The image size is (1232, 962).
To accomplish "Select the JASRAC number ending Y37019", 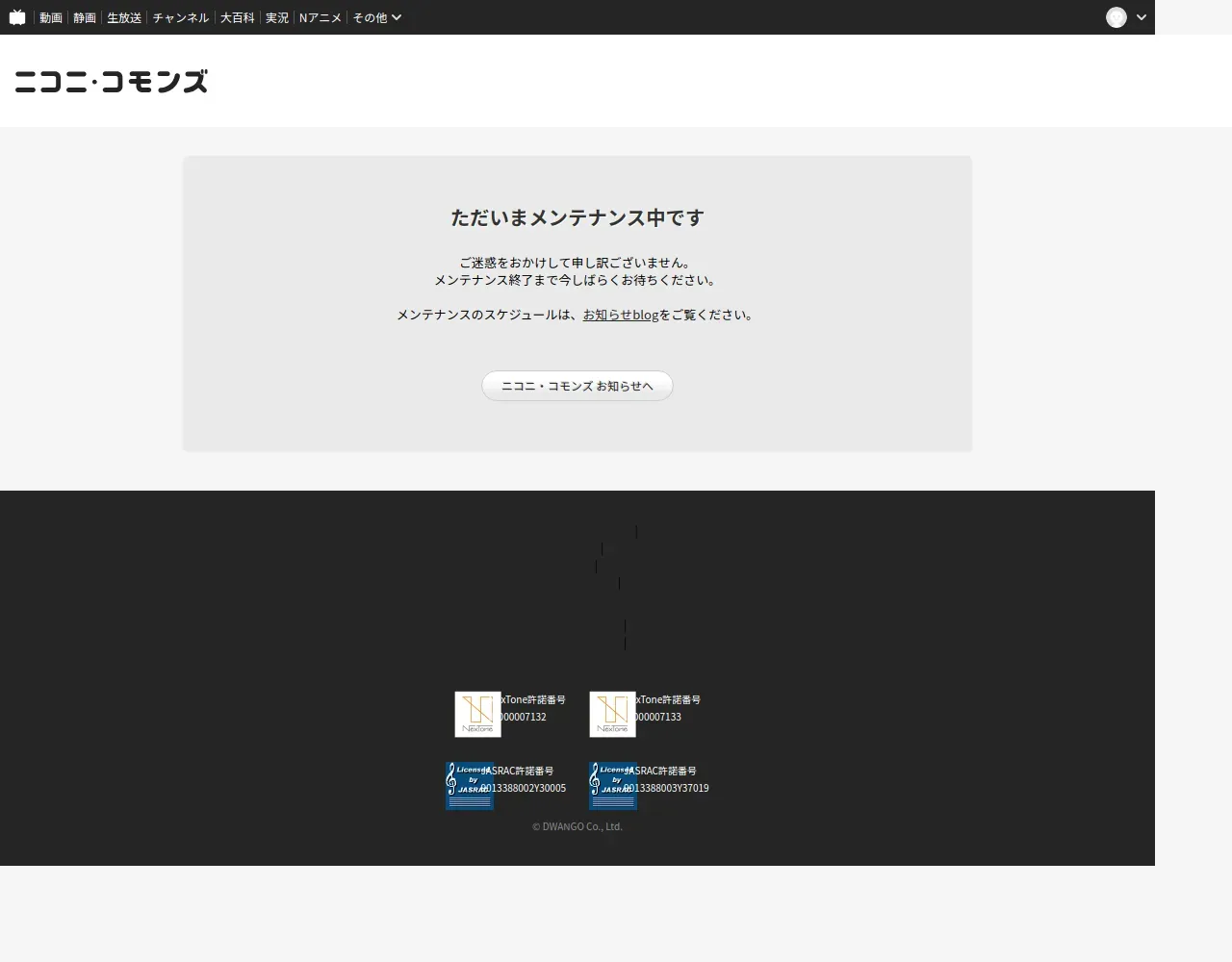I will click(x=666, y=788).
